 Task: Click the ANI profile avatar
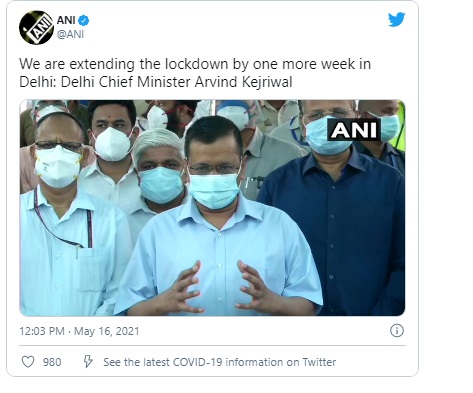36,28
